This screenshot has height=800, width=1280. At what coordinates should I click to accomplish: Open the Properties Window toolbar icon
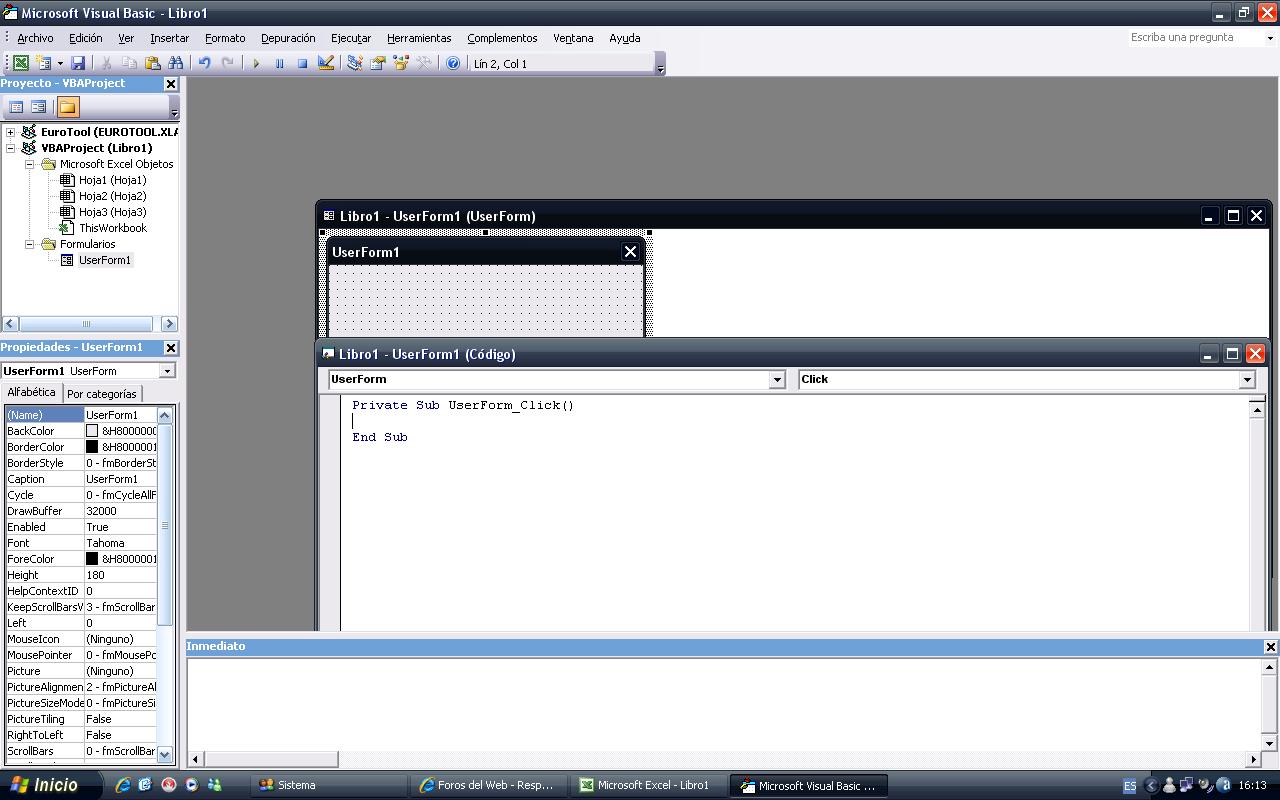[x=378, y=63]
